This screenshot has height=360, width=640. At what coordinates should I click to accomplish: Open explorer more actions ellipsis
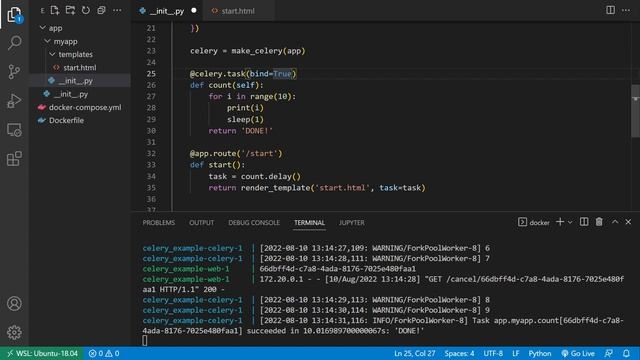pos(117,10)
